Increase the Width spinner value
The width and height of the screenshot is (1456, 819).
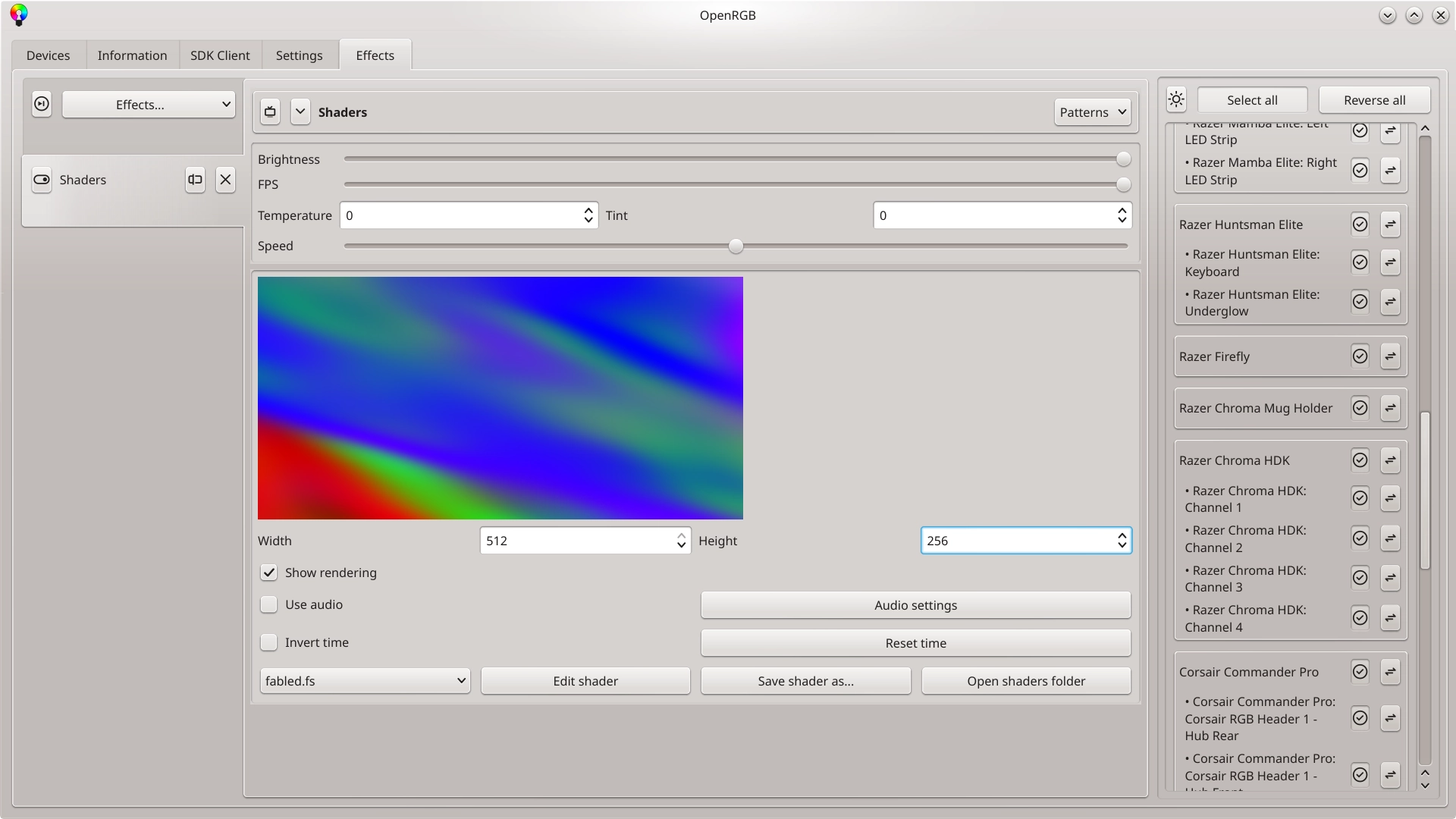point(681,536)
